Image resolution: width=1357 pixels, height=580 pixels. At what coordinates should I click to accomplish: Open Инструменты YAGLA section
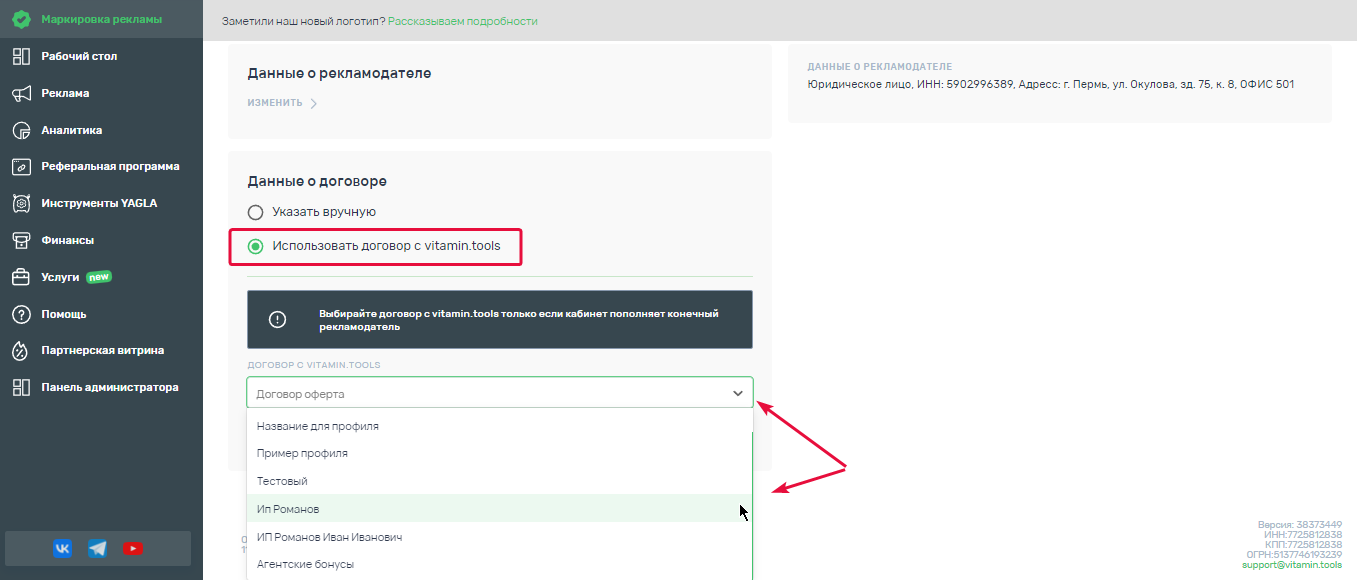click(x=99, y=203)
